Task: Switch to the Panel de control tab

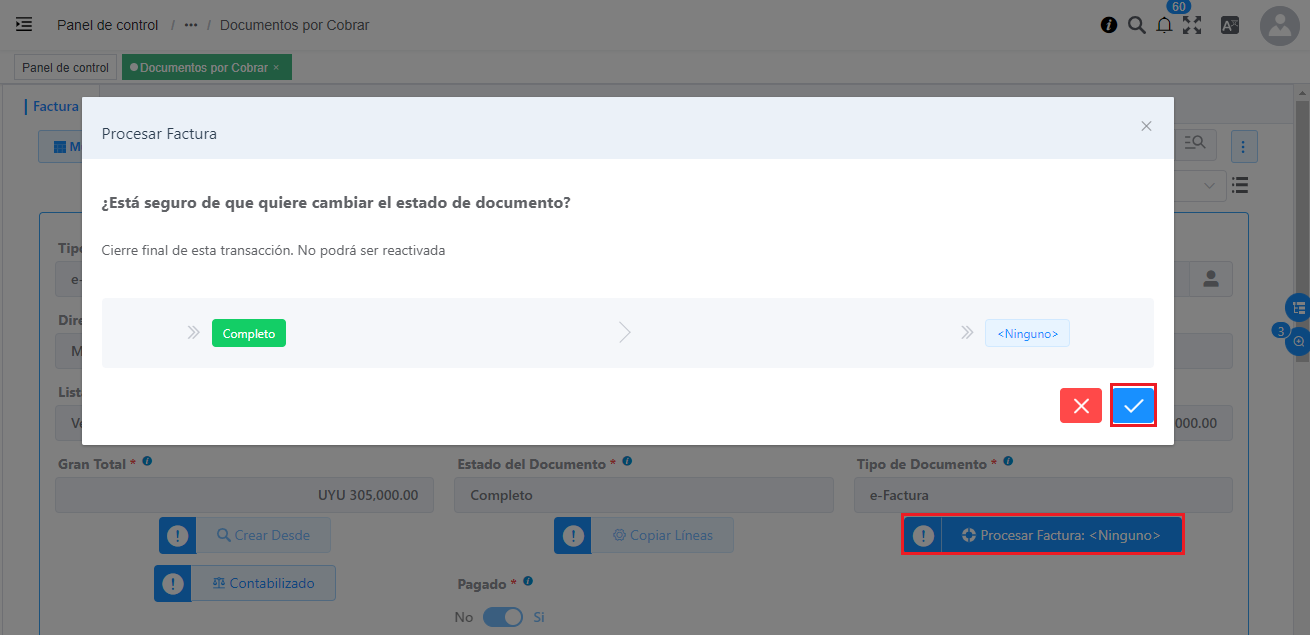Action: coord(65,68)
